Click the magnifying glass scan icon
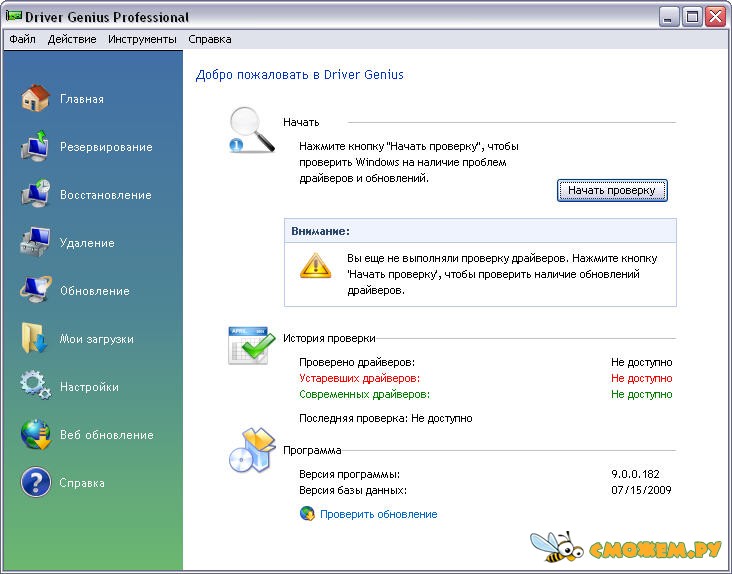The height and width of the screenshot is (574, 732). pyautogui.click(x=252, y=130)
